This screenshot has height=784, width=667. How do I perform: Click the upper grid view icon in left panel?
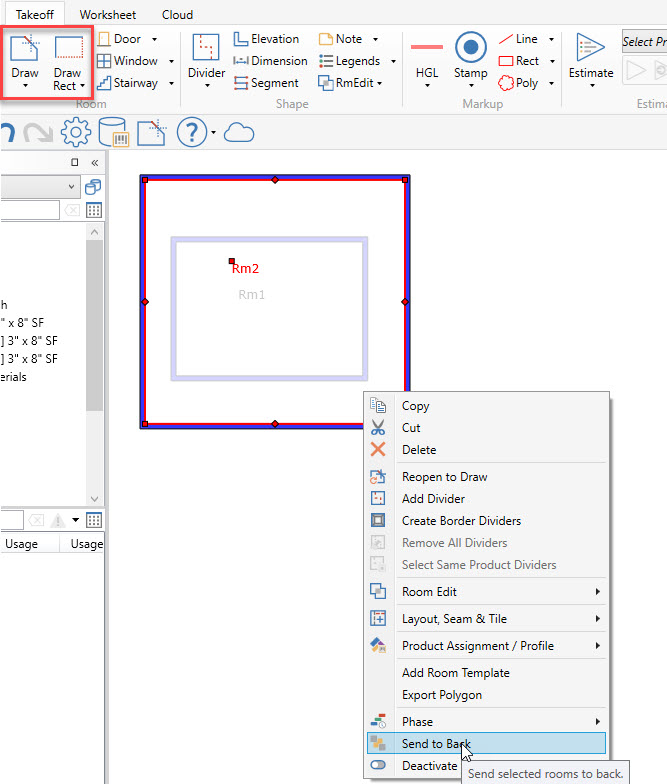coord(94,210)
